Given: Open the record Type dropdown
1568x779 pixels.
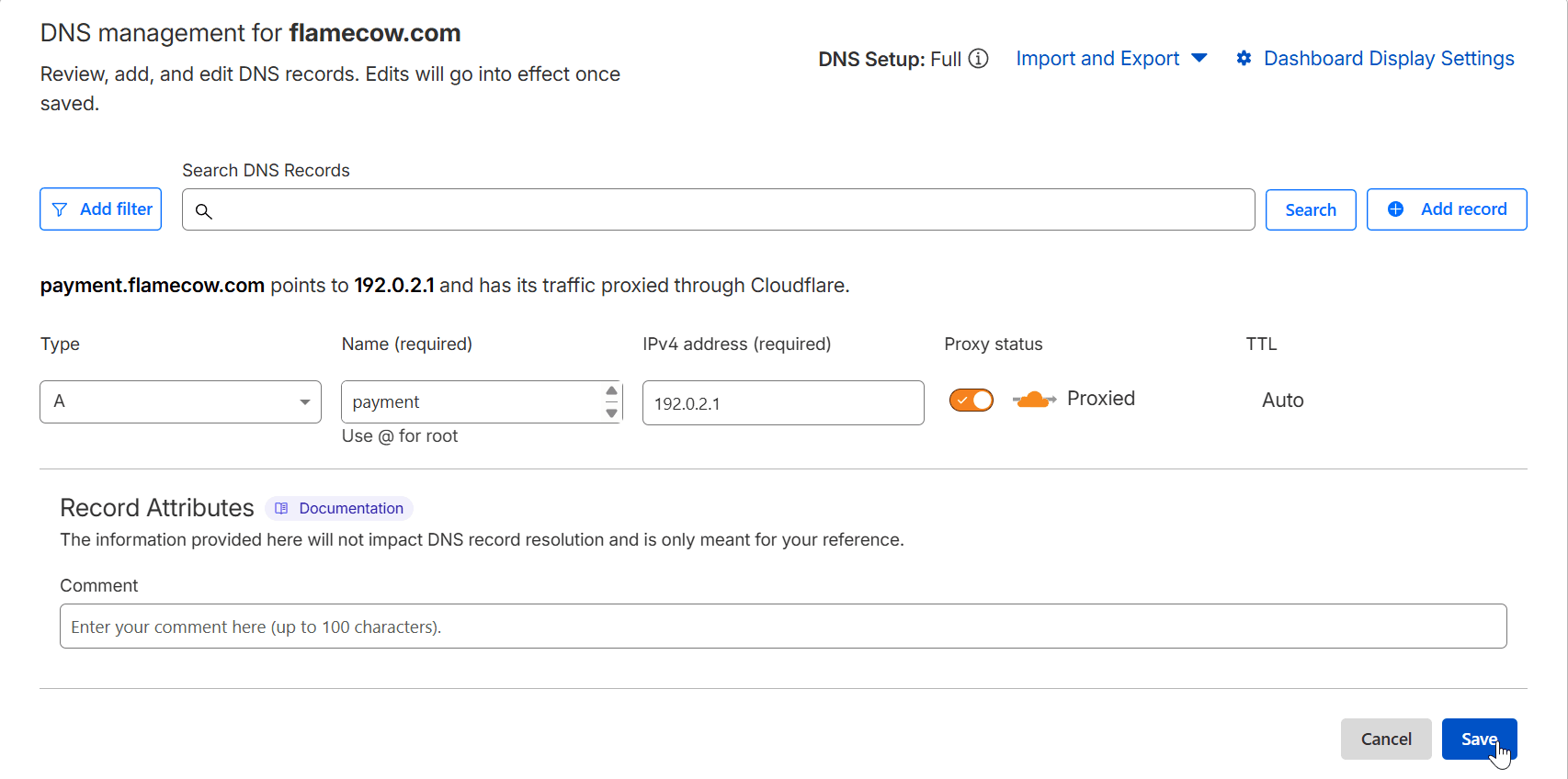Looking at the screenshot, I should point(180,401).
